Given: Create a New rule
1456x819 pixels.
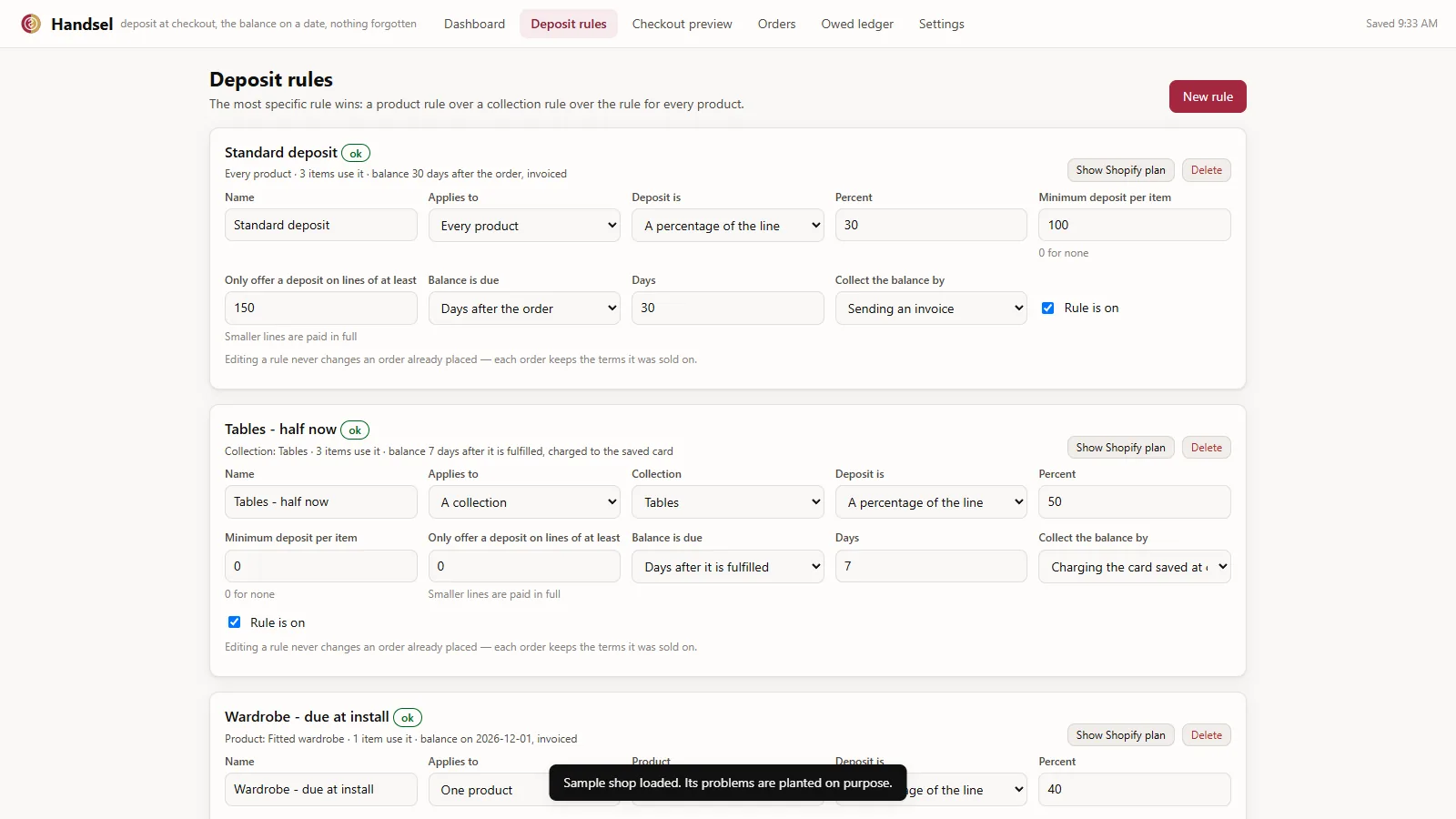Looking at the screenshot, I should (1208, 96).
